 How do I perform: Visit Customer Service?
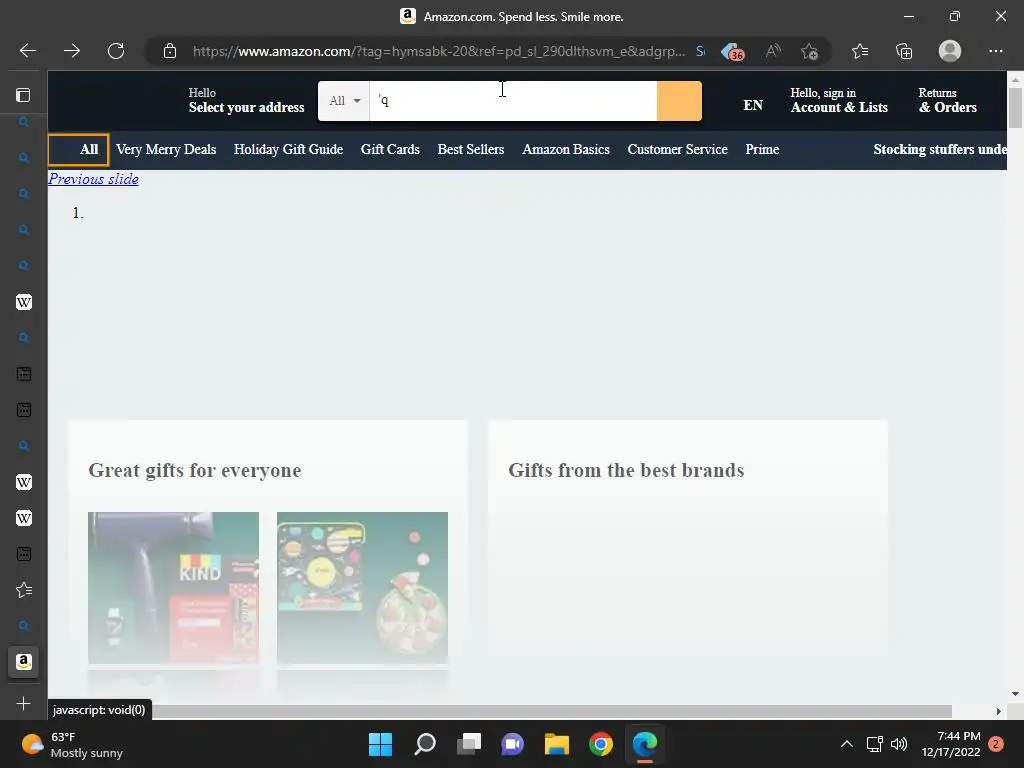click(x=677, y=150)
